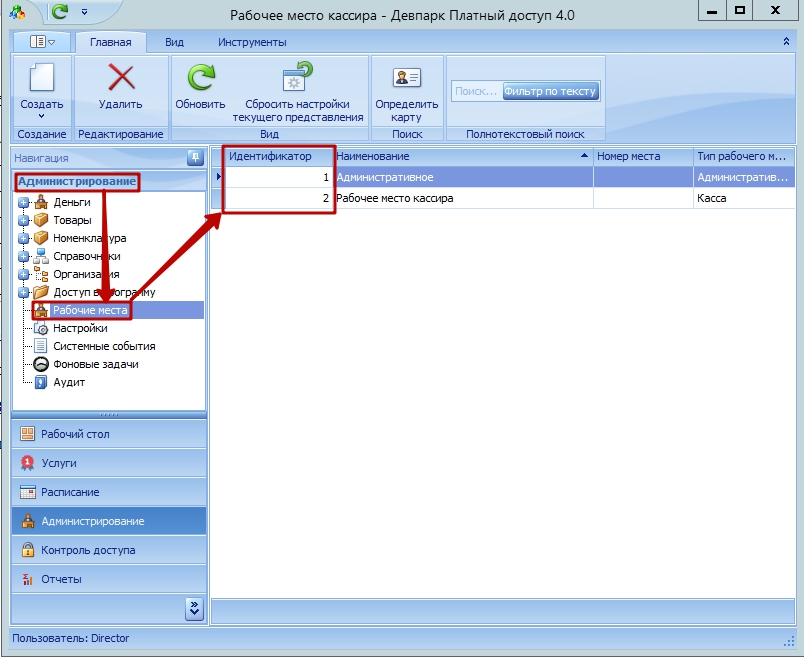Click the Identify card (Определить карту) icon
Viewport: 804px width, 657px height.
tap(406, 78)
